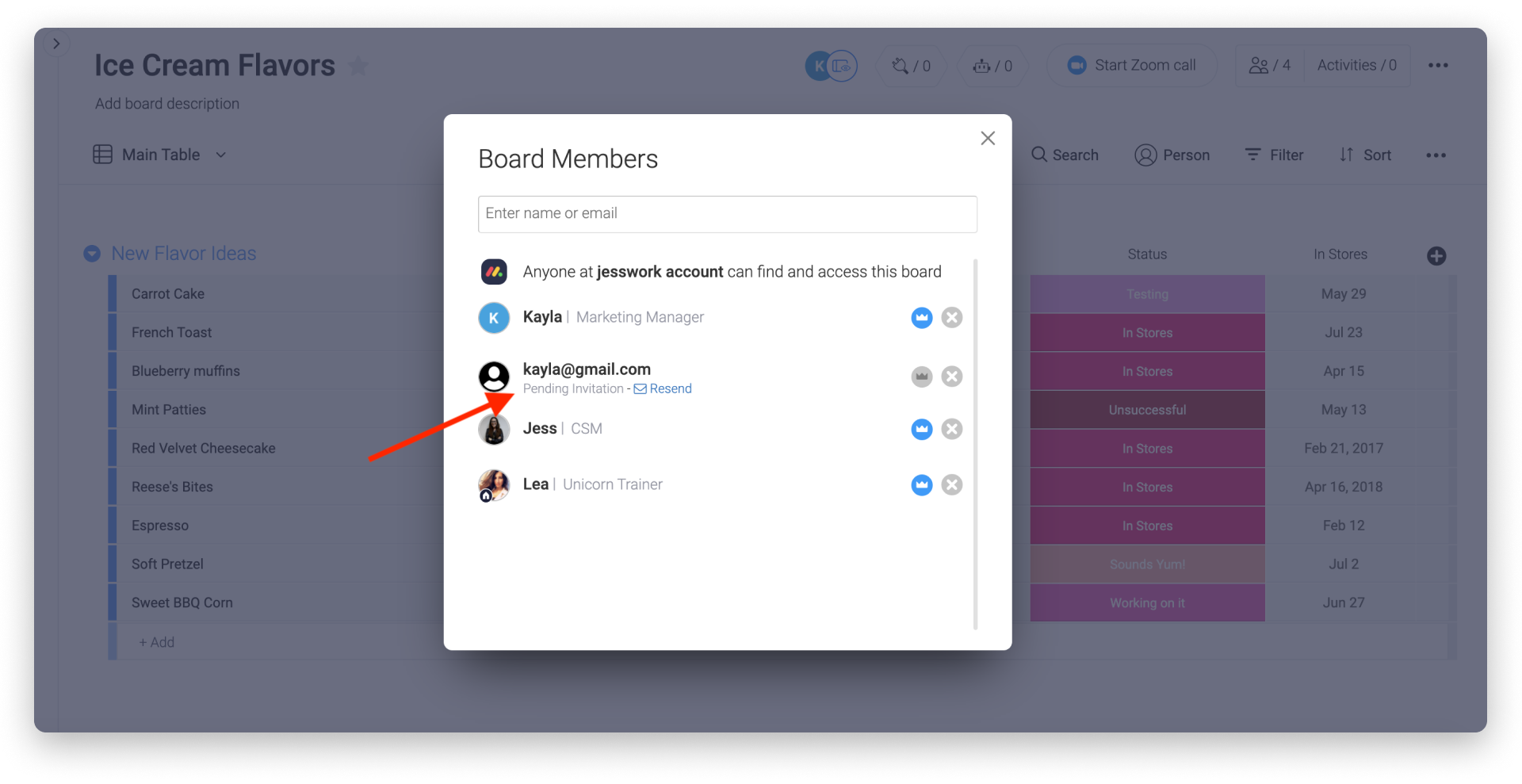Open integrations counter / 0

pyautogui.click(x=912, y=66)
